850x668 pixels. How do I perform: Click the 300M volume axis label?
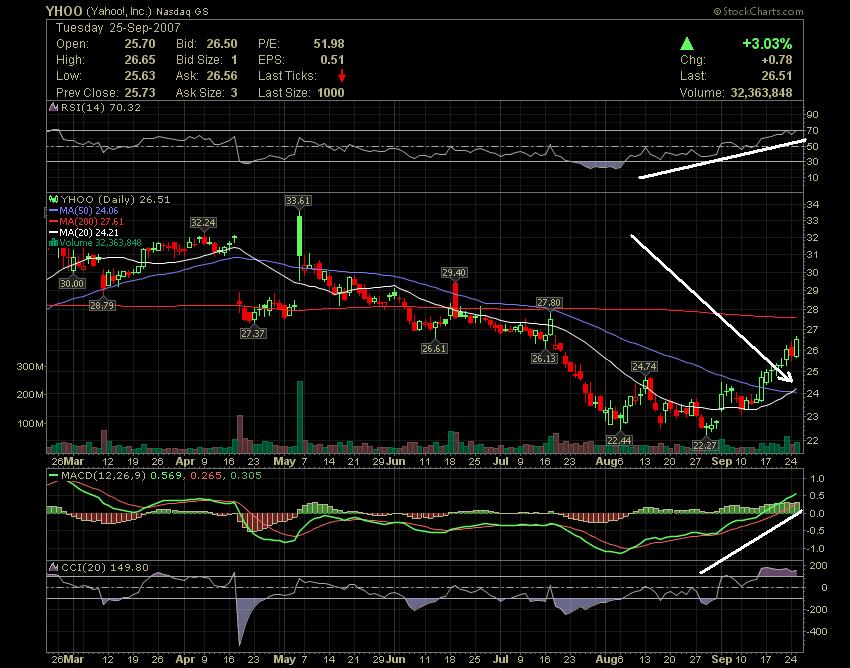(x=30, y=367)
